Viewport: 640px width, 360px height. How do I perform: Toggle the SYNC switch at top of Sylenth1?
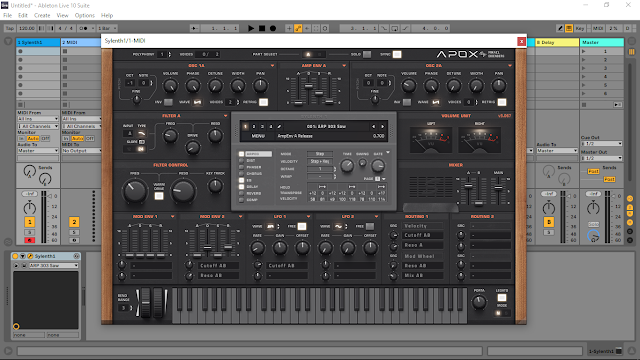pyautogui.click(x=397, y=54)
